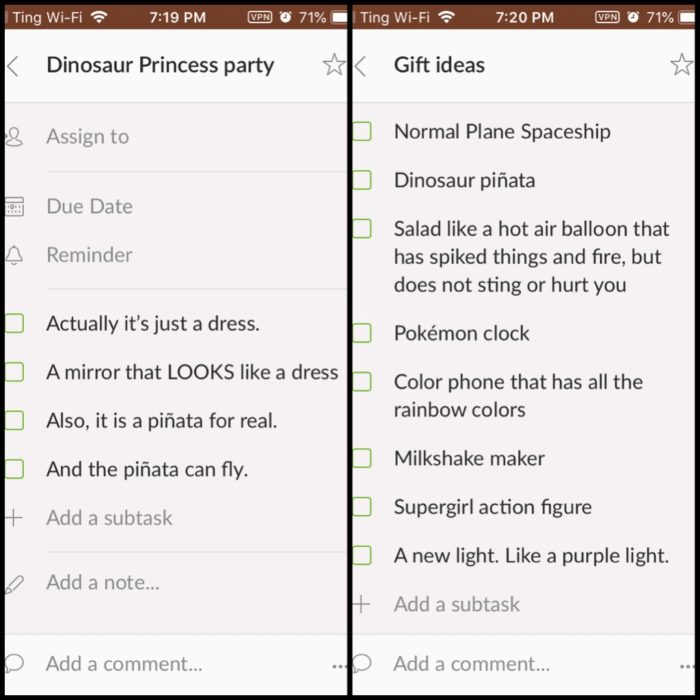Tap the person icon beside Assign to
This screenshot has height=700, width=700.
(x=14, y=137)
